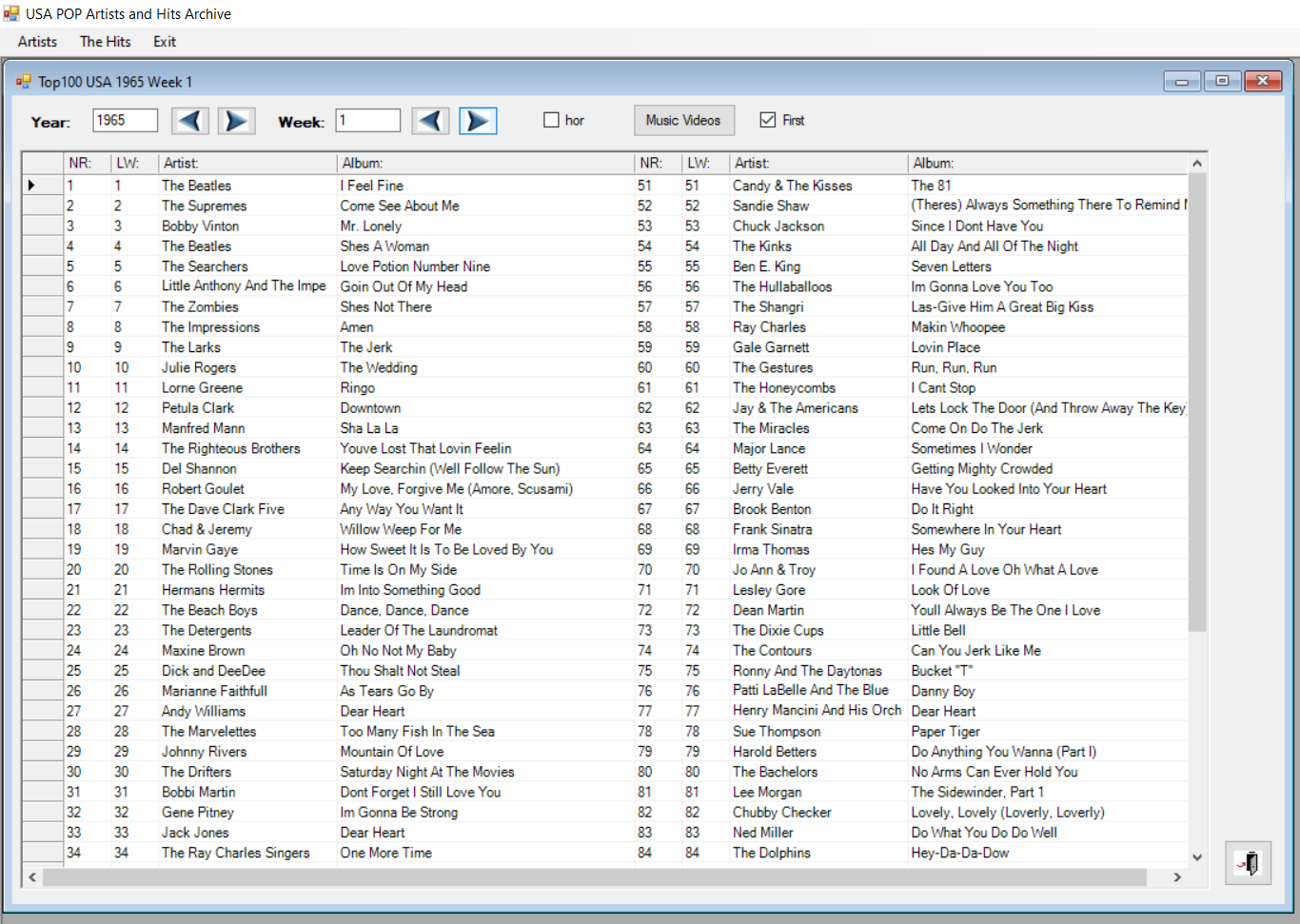Click the first 'LW:' column header
1300x924 pixels.
pos(135,164)
